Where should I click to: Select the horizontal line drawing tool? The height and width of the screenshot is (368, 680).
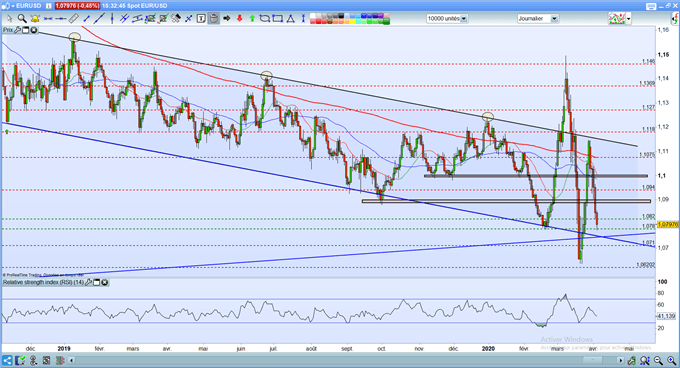(x=61, y=19)
